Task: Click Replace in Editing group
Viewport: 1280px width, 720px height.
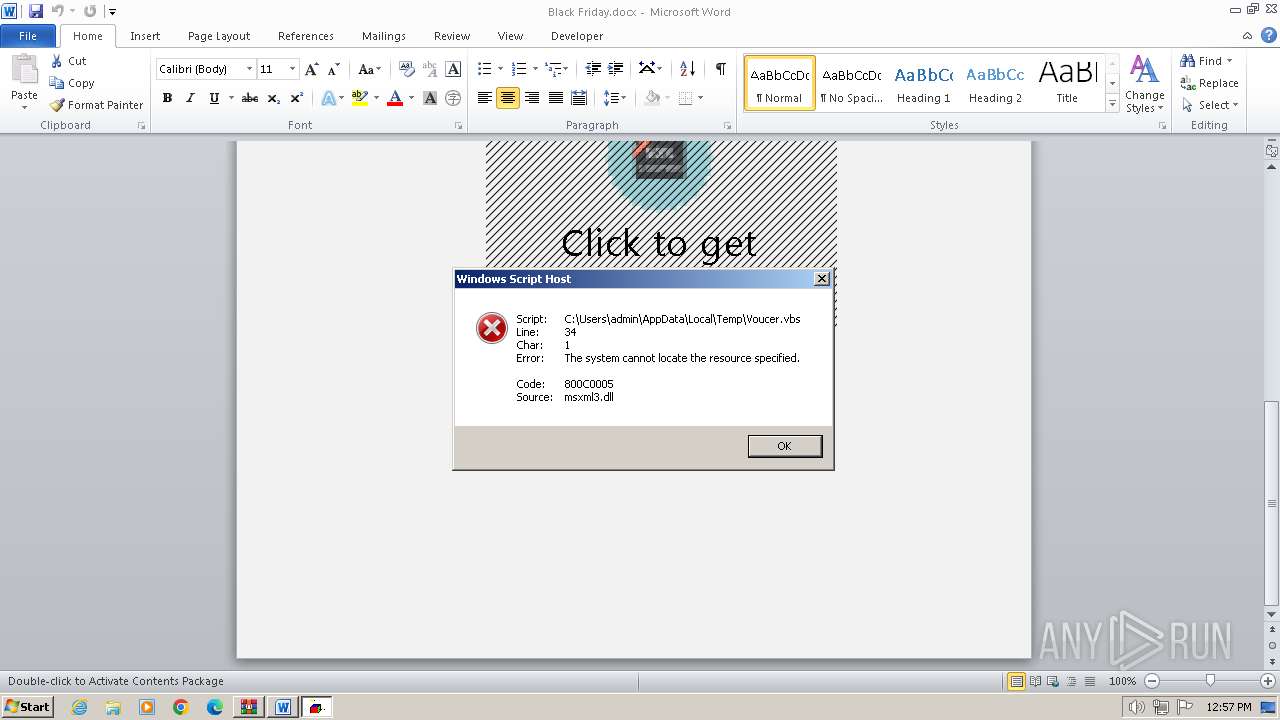Action: [x=1209, y=83]
